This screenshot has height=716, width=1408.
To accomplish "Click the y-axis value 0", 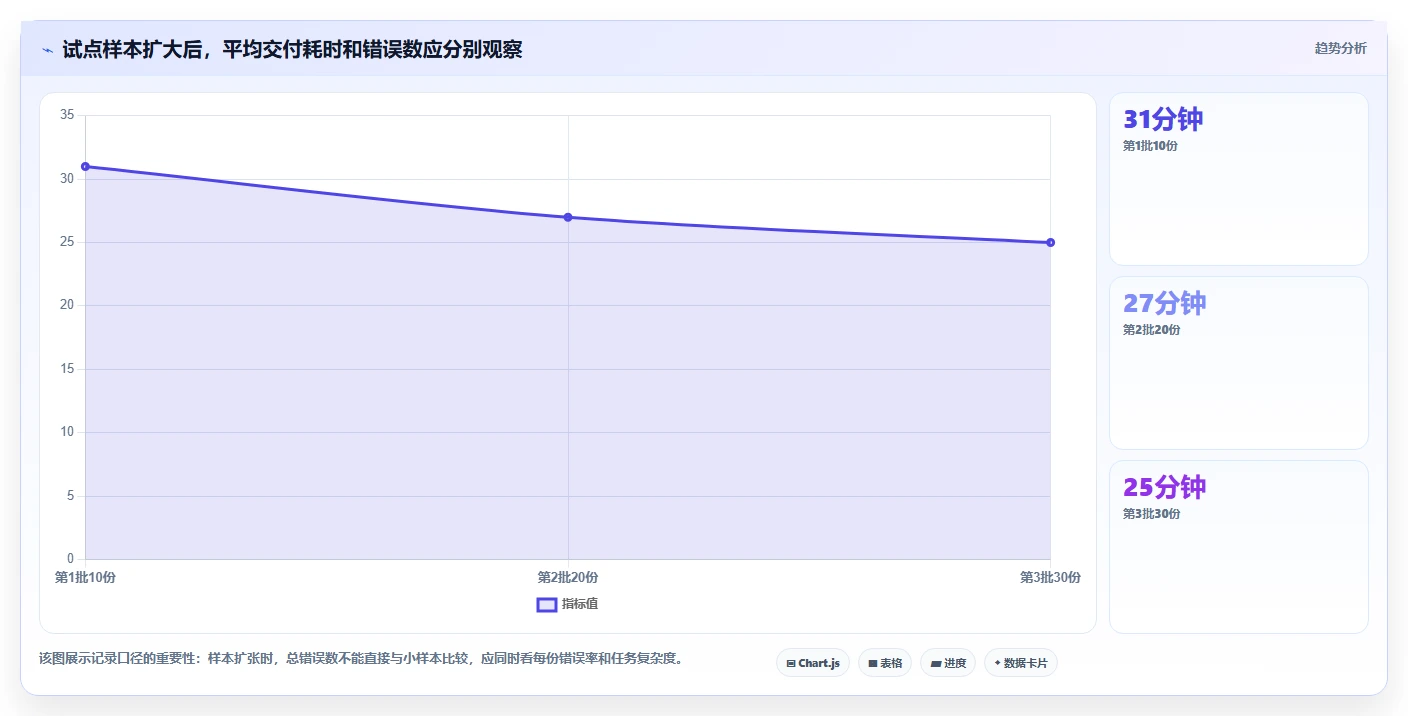I will (70, 559).
